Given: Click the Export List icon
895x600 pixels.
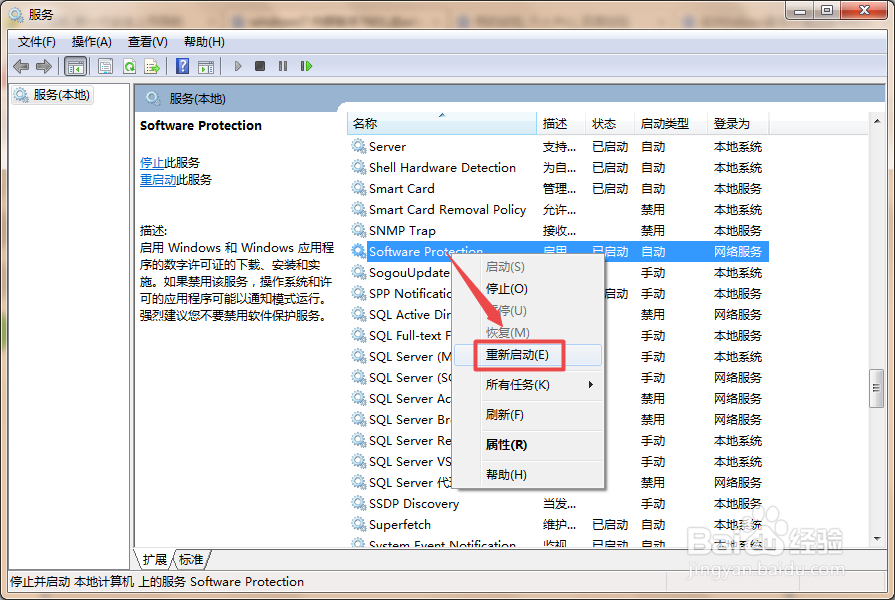Looking at the screenshot, I should (x=152, y=66).
